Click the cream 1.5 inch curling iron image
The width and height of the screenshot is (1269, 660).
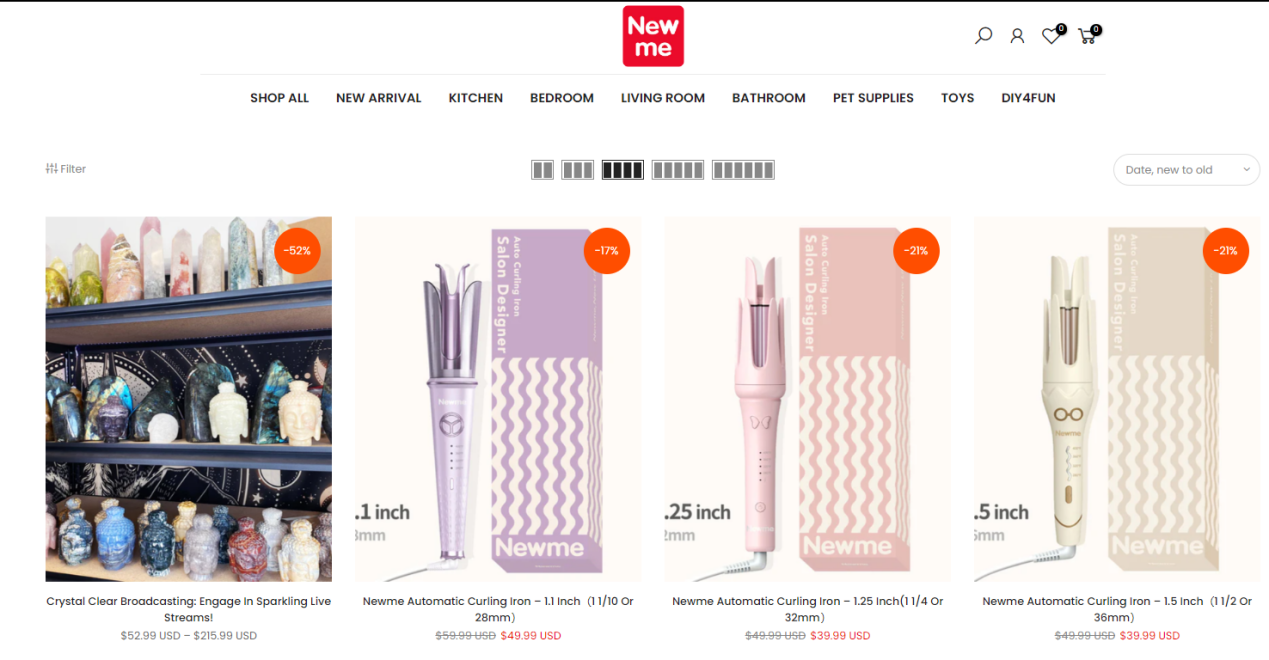click(x=1117, y=399)
